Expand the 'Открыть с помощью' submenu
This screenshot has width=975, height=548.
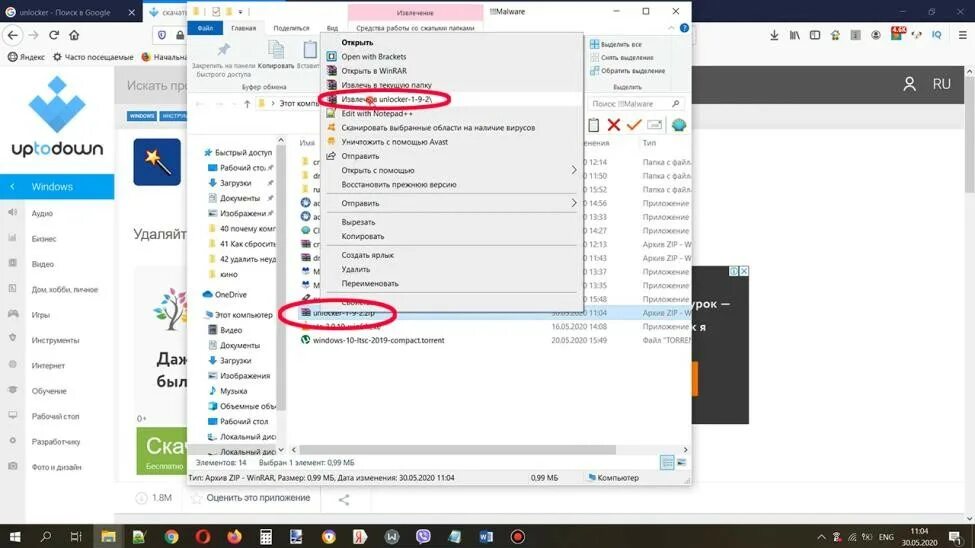573,170
